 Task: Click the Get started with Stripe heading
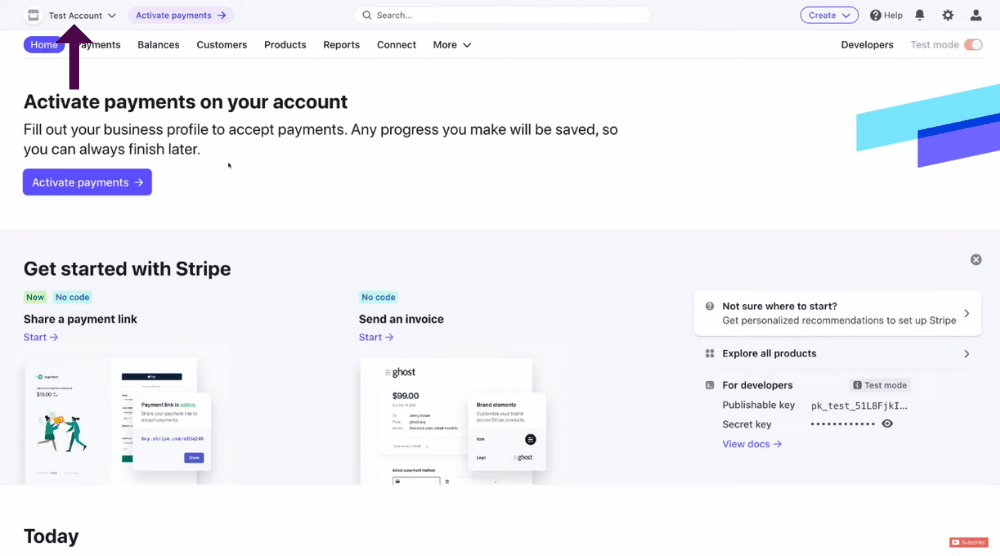click(x=127, y=269)
